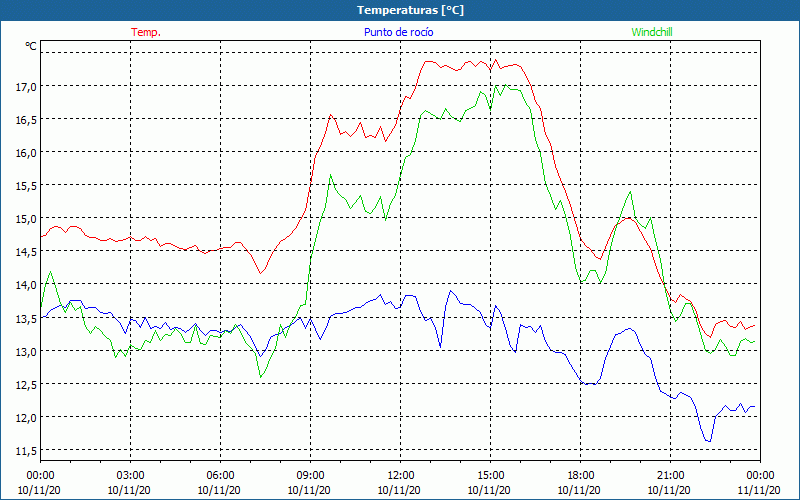Click the 11,5 y-axis value
This screenshot has height=500, width=800.
pos(26,451)
